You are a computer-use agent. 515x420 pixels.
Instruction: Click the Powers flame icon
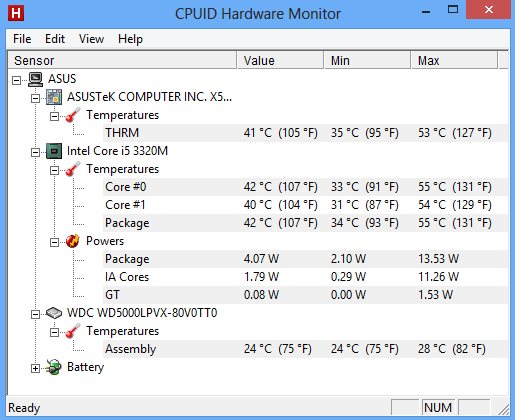click(x=73, y=241)
